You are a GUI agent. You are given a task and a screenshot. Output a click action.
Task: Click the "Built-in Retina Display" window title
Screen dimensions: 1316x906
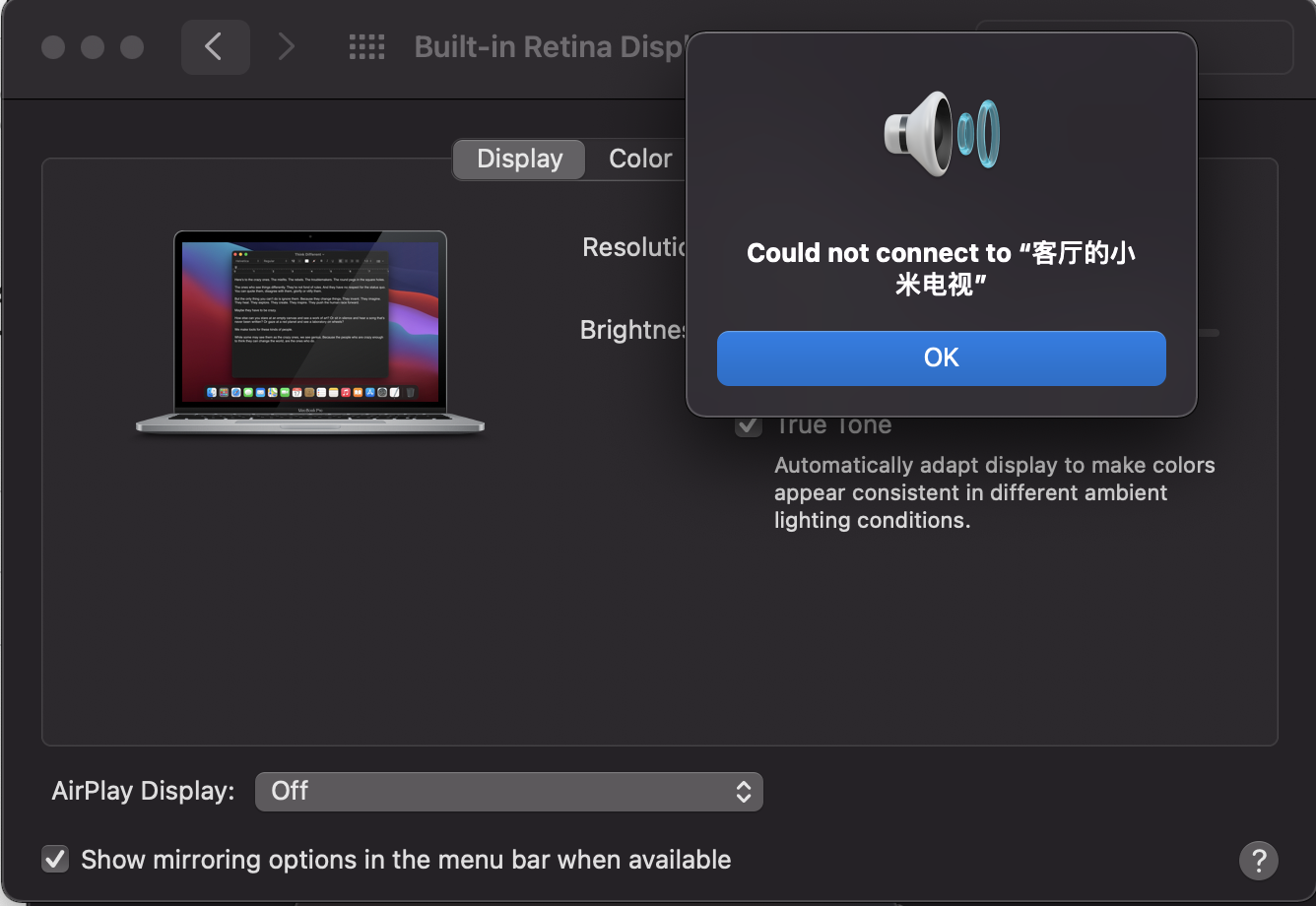click(550, 46)
